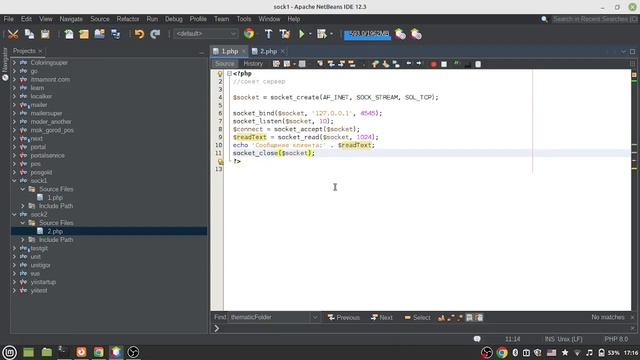Viewport: 640px width, 360px height.
Task: Expand the Include Path under sock1
Action: pos(23,206)
